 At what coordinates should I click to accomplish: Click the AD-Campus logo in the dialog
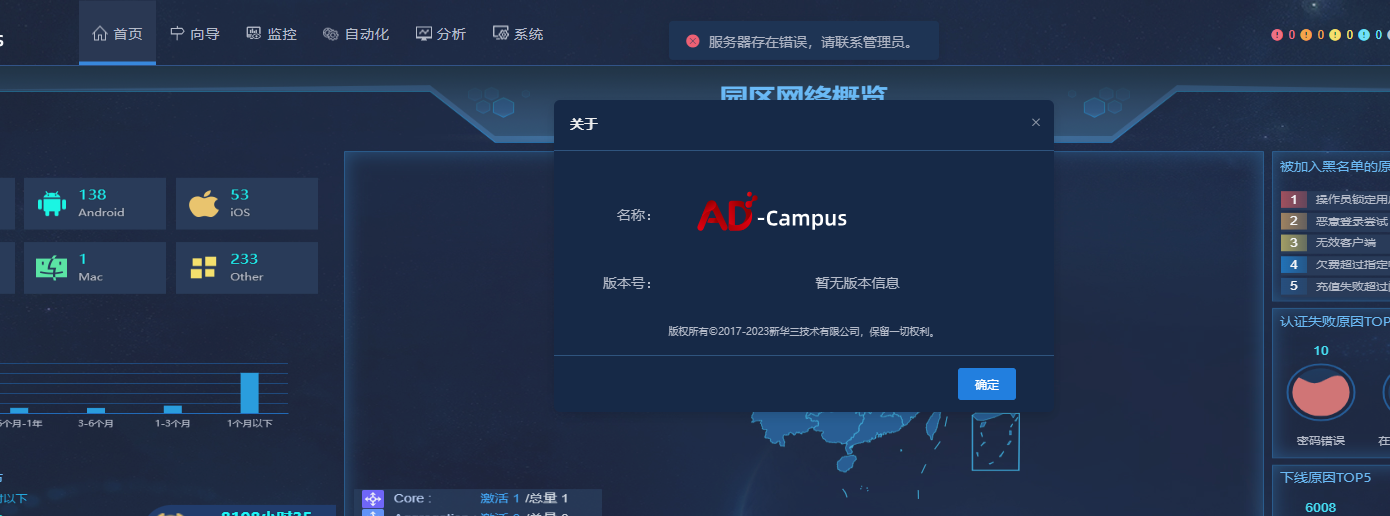(772, 212)
